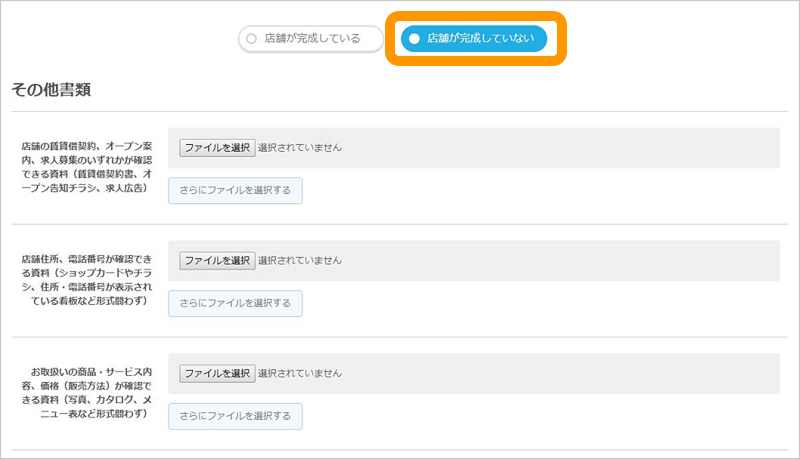Click ファイルを選択 for products and price documents
Image resolution: width=800 pixels, height=459 pixels.
click(217, 373)
